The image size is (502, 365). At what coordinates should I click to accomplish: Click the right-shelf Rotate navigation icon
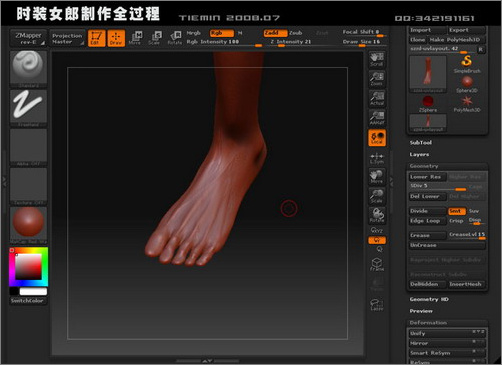point(377,216)
